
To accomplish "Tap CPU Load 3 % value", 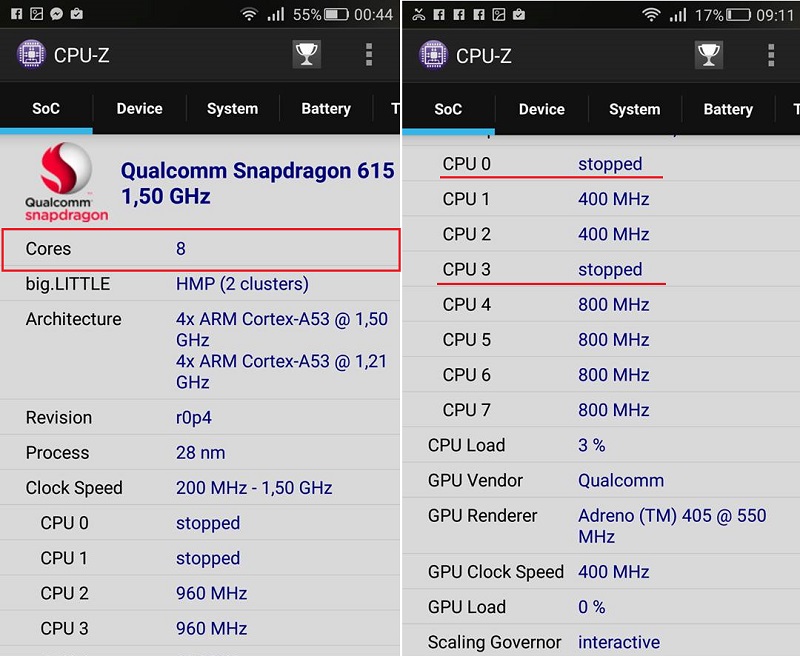I will click(x=591, y=445).
